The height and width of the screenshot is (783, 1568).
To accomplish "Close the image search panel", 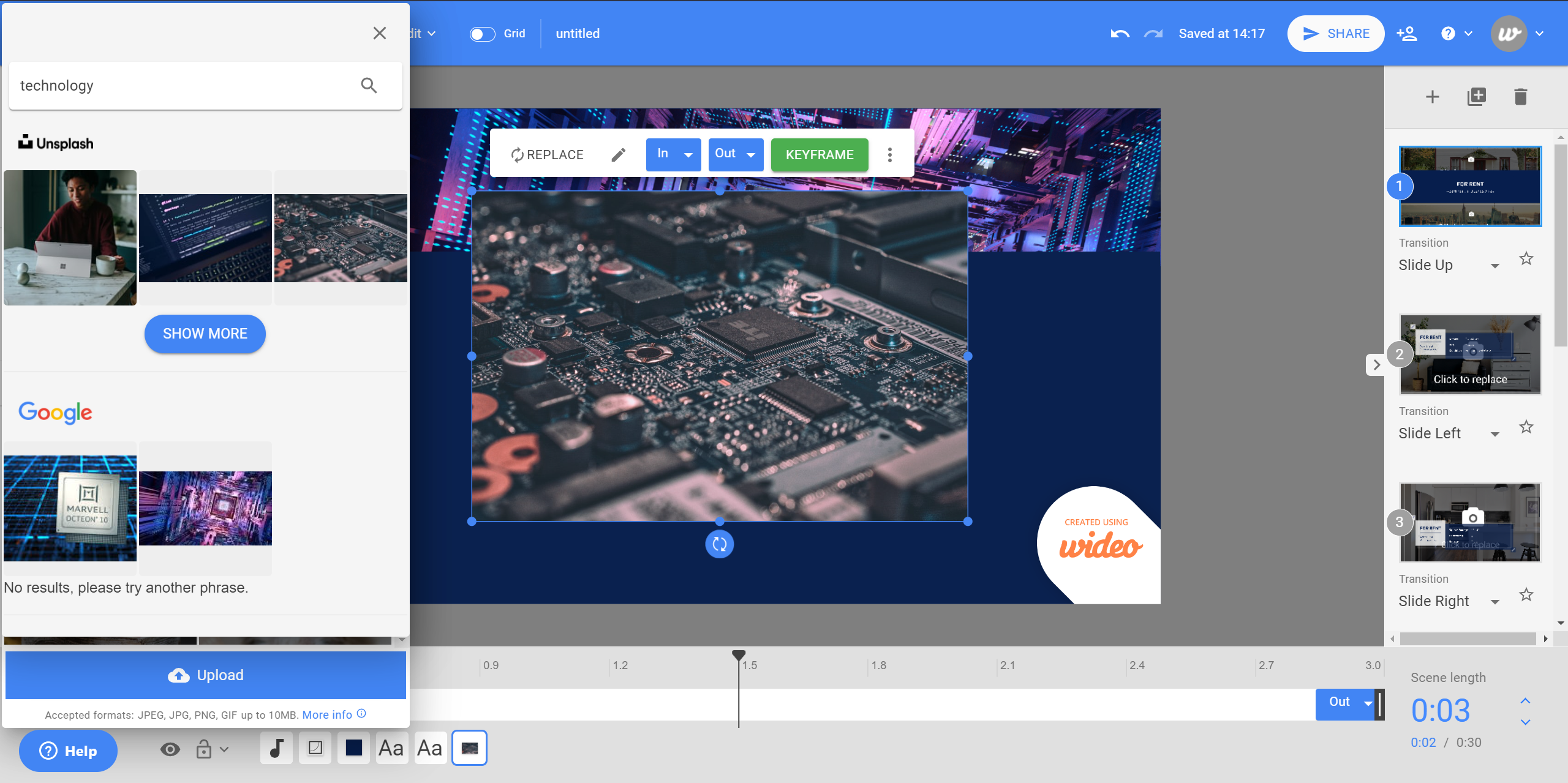I will pos(380,33).
